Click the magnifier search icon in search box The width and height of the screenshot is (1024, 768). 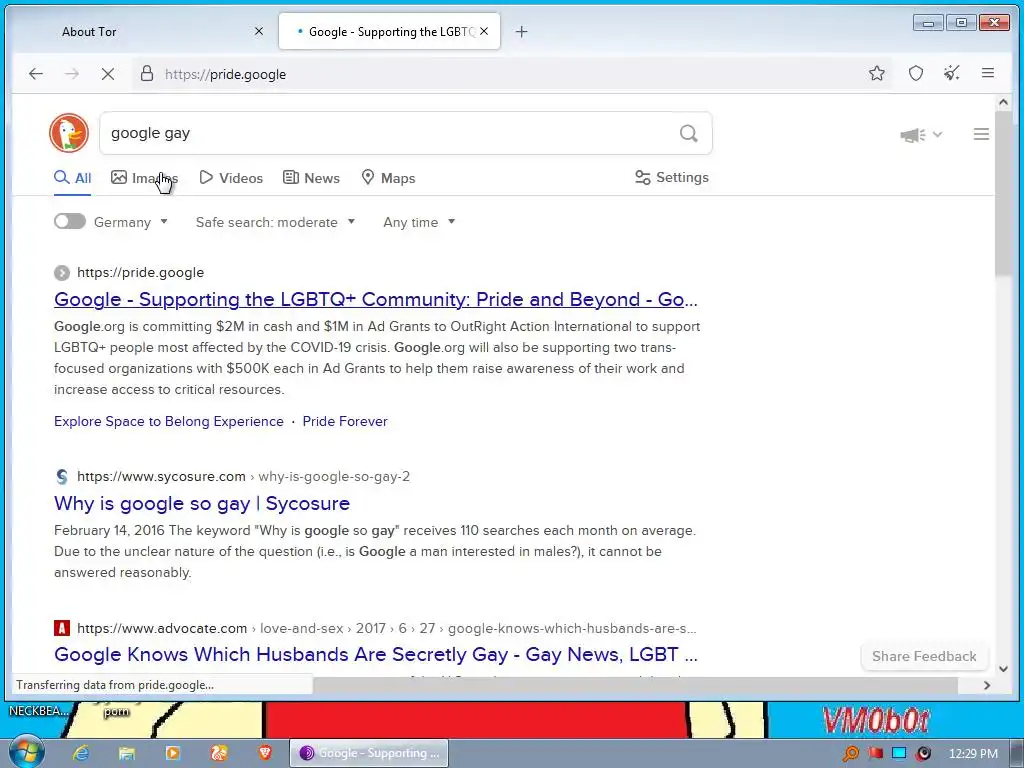click(x=688, y=133)
